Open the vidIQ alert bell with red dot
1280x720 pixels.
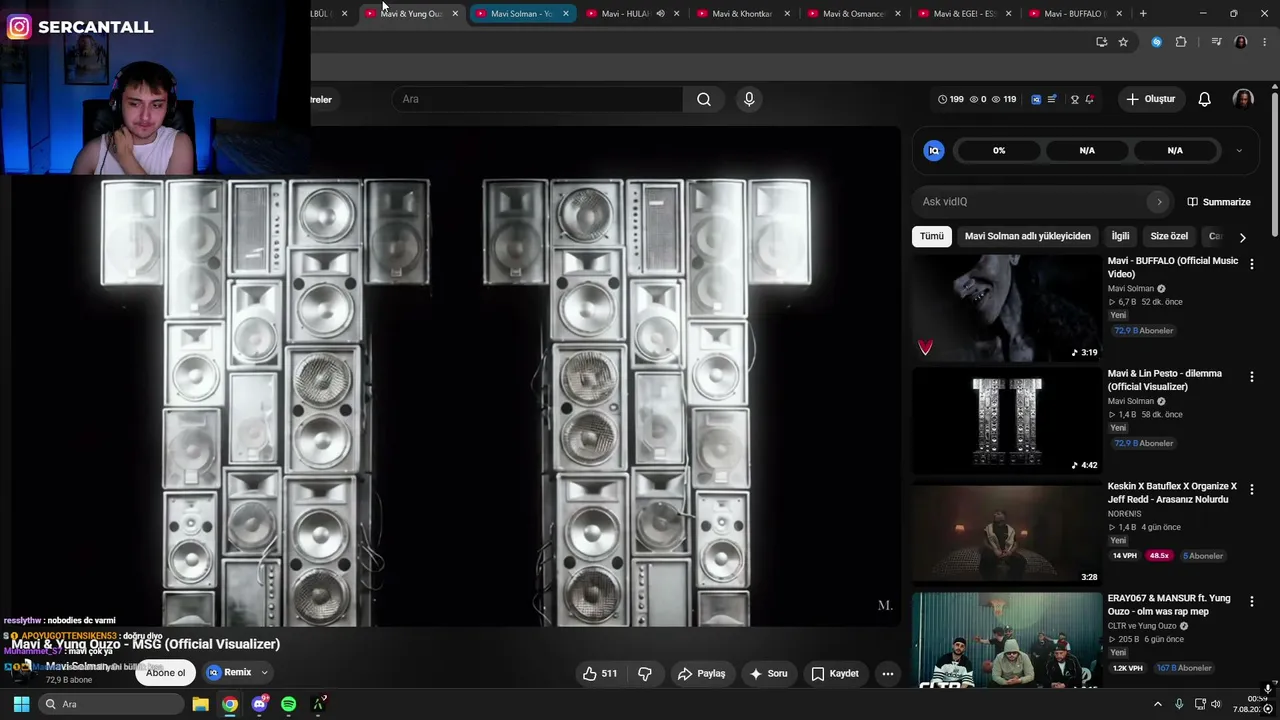[1089, 99]
